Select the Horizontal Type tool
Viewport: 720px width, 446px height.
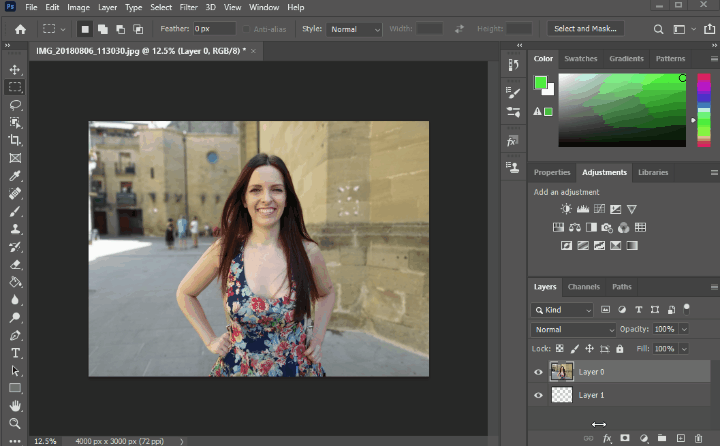coord(15,353)
